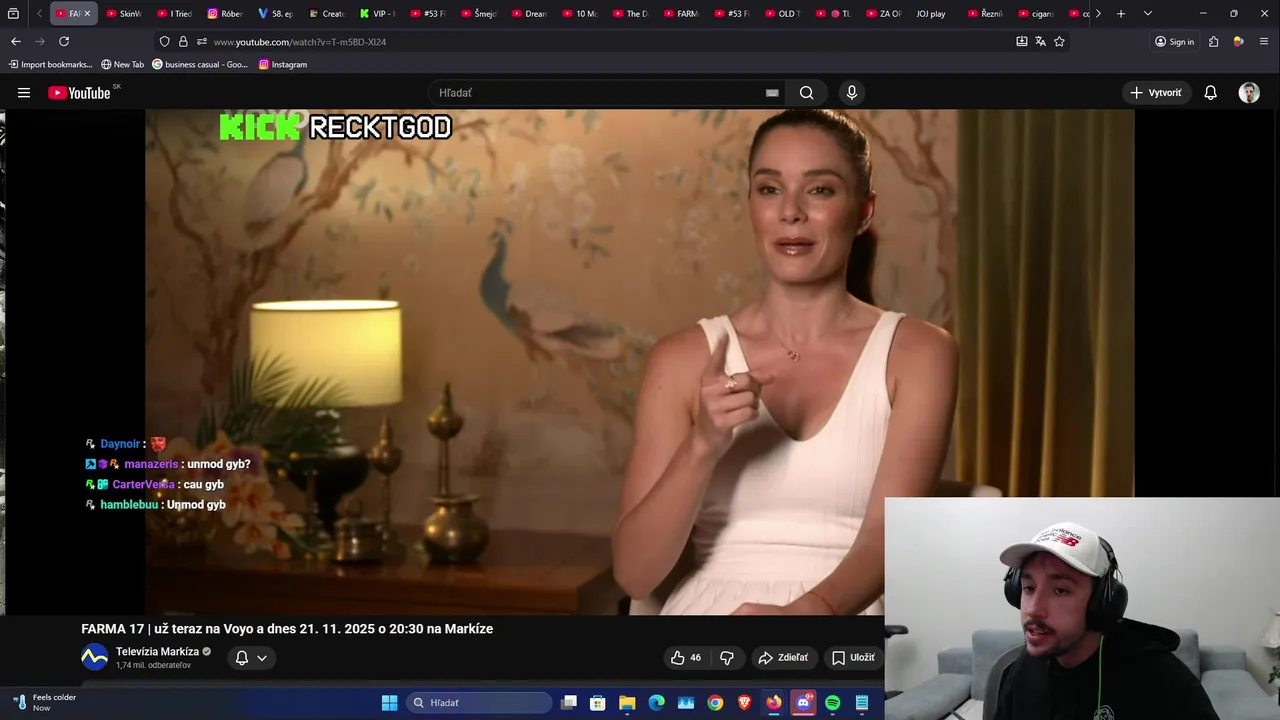Image resolution: width=1280 pixels, height=720 pixels.
Task: Open the Televízia Markíza channel avatar
Action: [x=94, y=657]
